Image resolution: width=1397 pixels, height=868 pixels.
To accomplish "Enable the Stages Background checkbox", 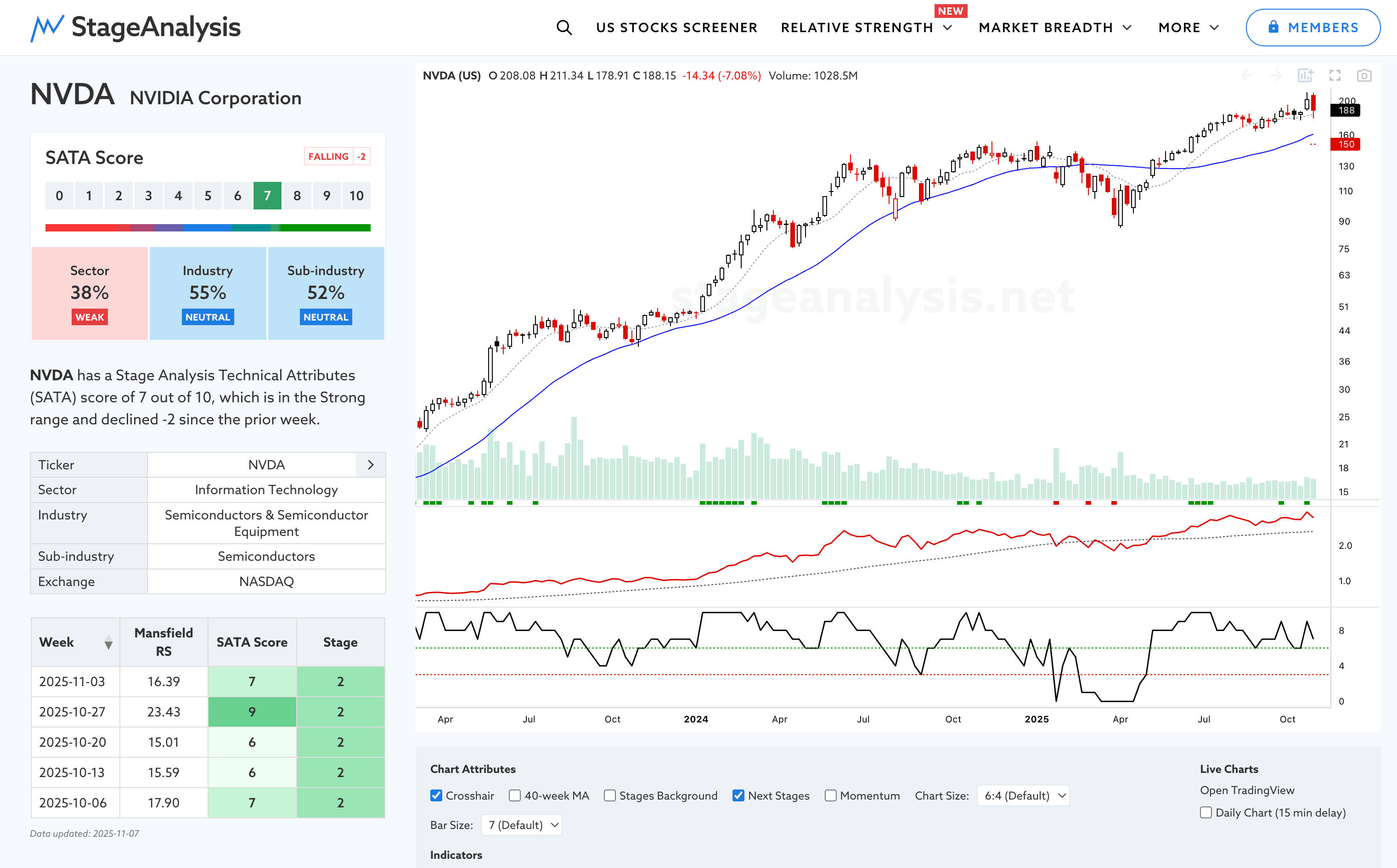I will point(609,795).
